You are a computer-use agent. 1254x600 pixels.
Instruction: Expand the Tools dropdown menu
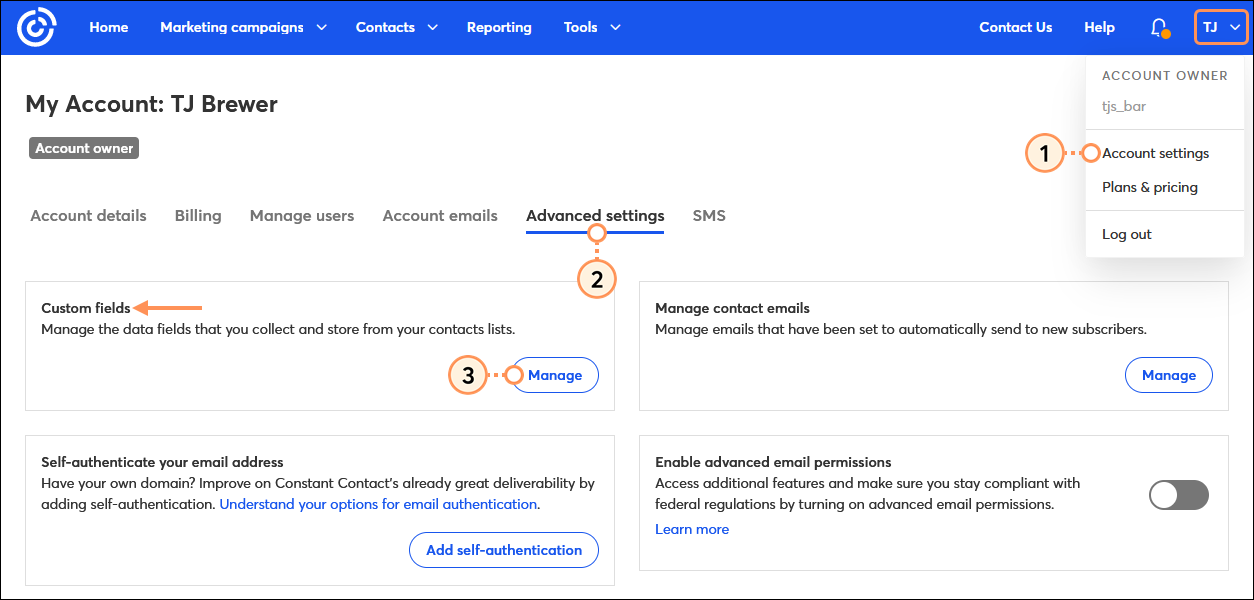(x=592, y=27)
